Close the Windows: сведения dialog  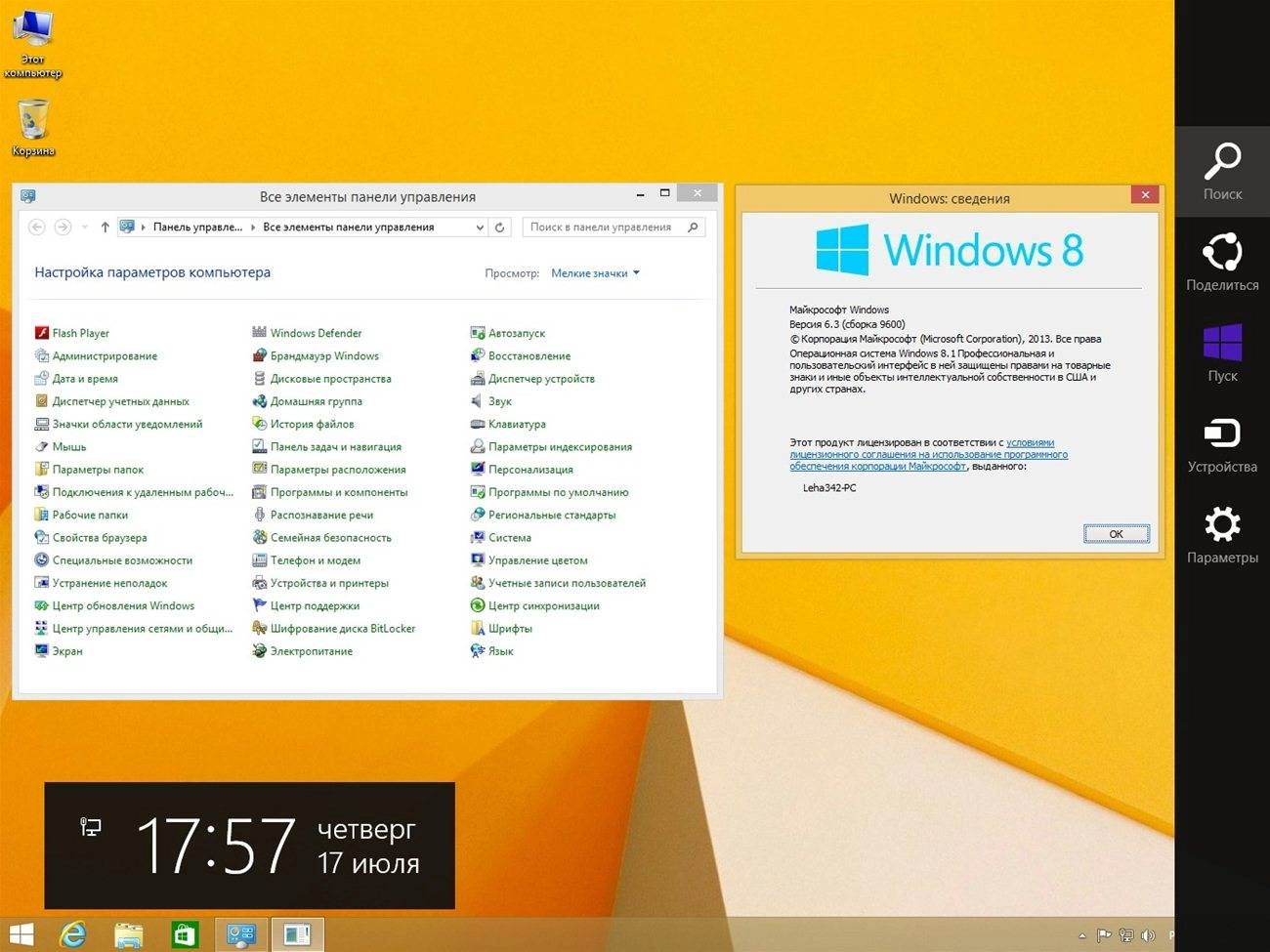(1145, 194)
